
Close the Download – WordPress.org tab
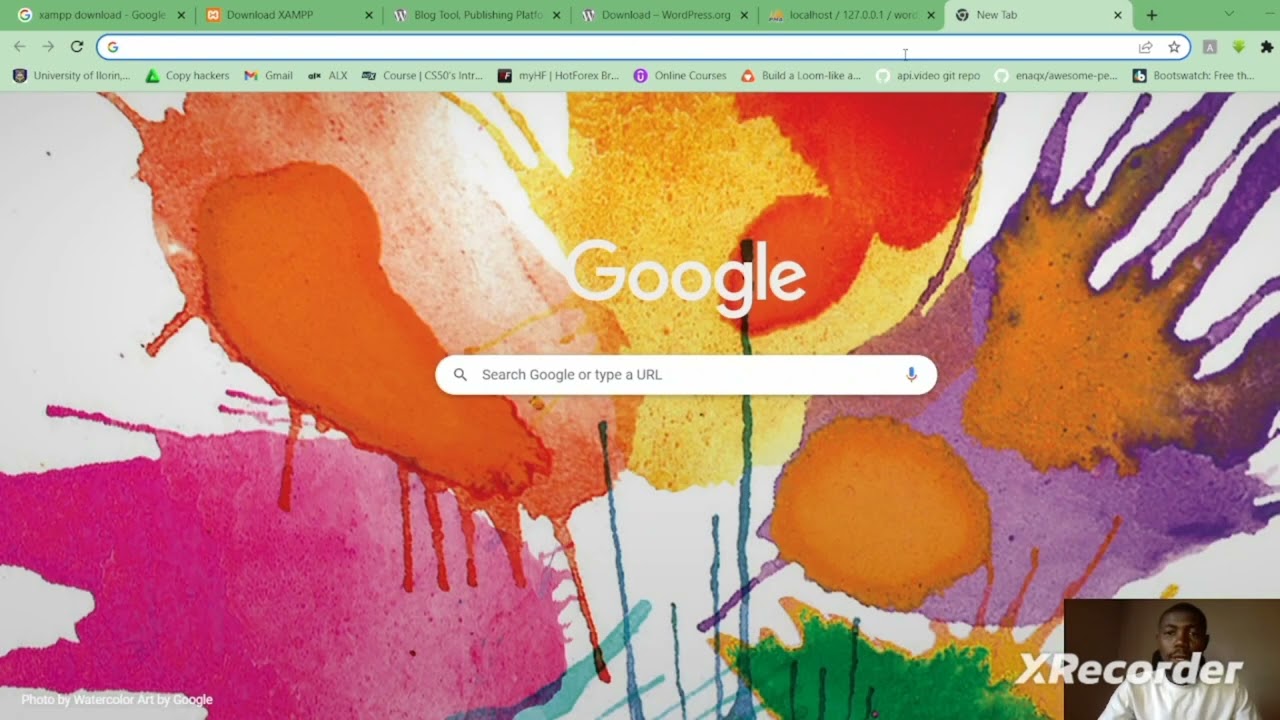pos(744,15)
